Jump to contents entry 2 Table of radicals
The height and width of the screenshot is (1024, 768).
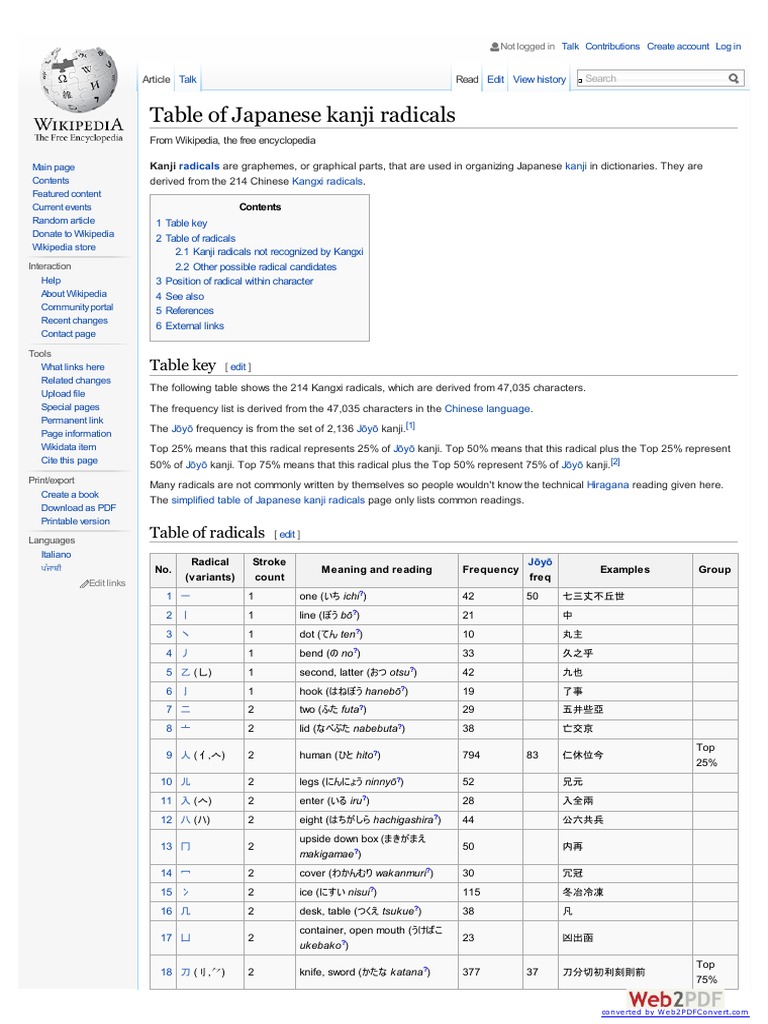click(x=195, y=238)
